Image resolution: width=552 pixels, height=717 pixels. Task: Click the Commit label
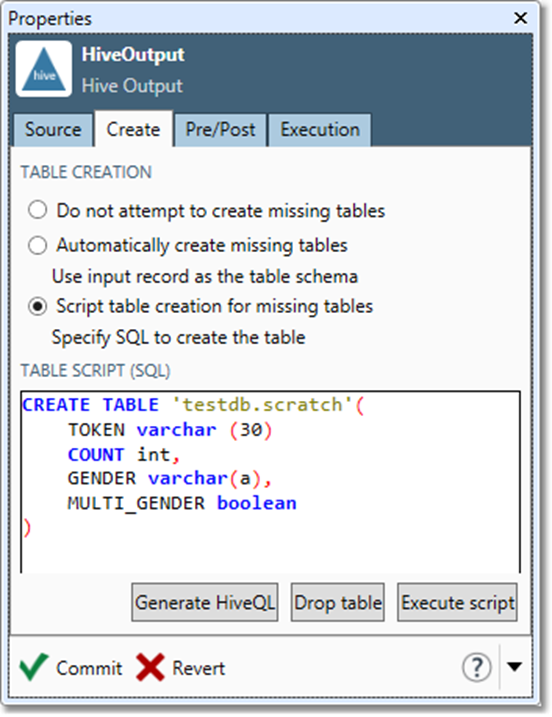click(89, 668)
